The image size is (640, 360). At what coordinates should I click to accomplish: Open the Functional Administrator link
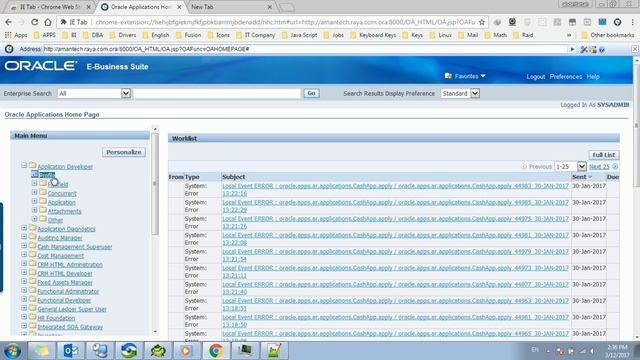(x=68, y=291)
